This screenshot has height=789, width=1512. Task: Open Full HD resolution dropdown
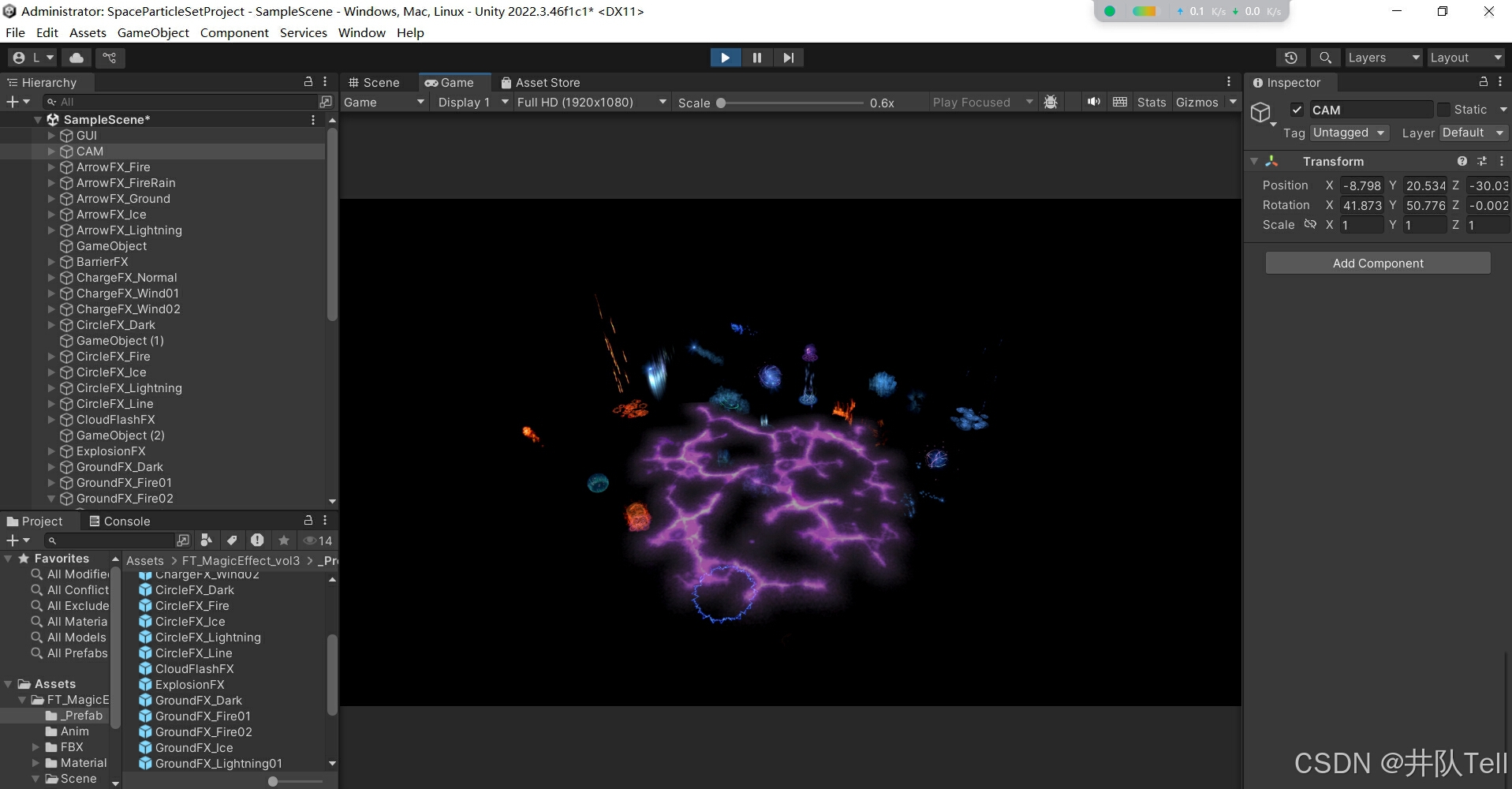[x=592, y=103]
